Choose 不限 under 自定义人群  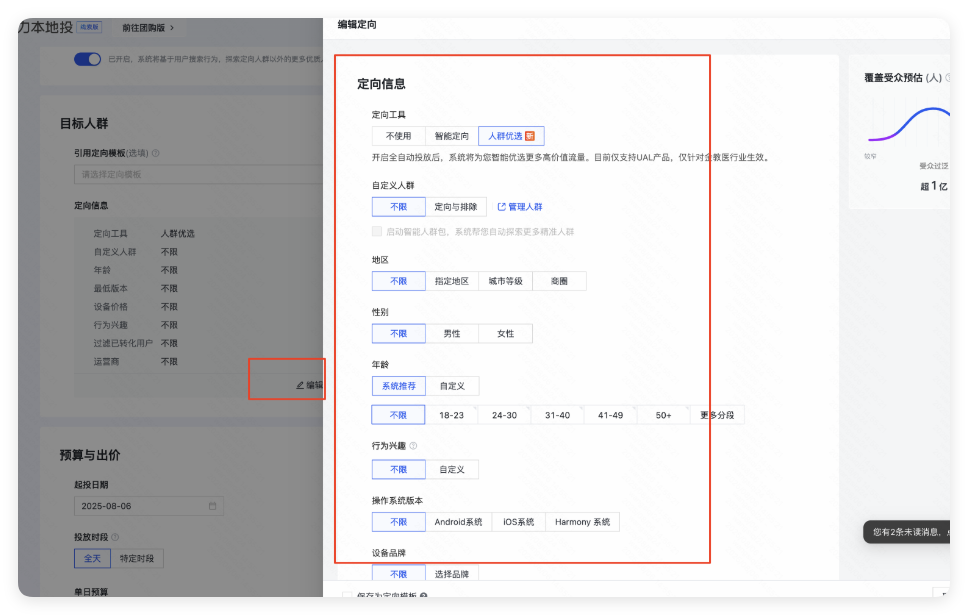coord(398,207)
